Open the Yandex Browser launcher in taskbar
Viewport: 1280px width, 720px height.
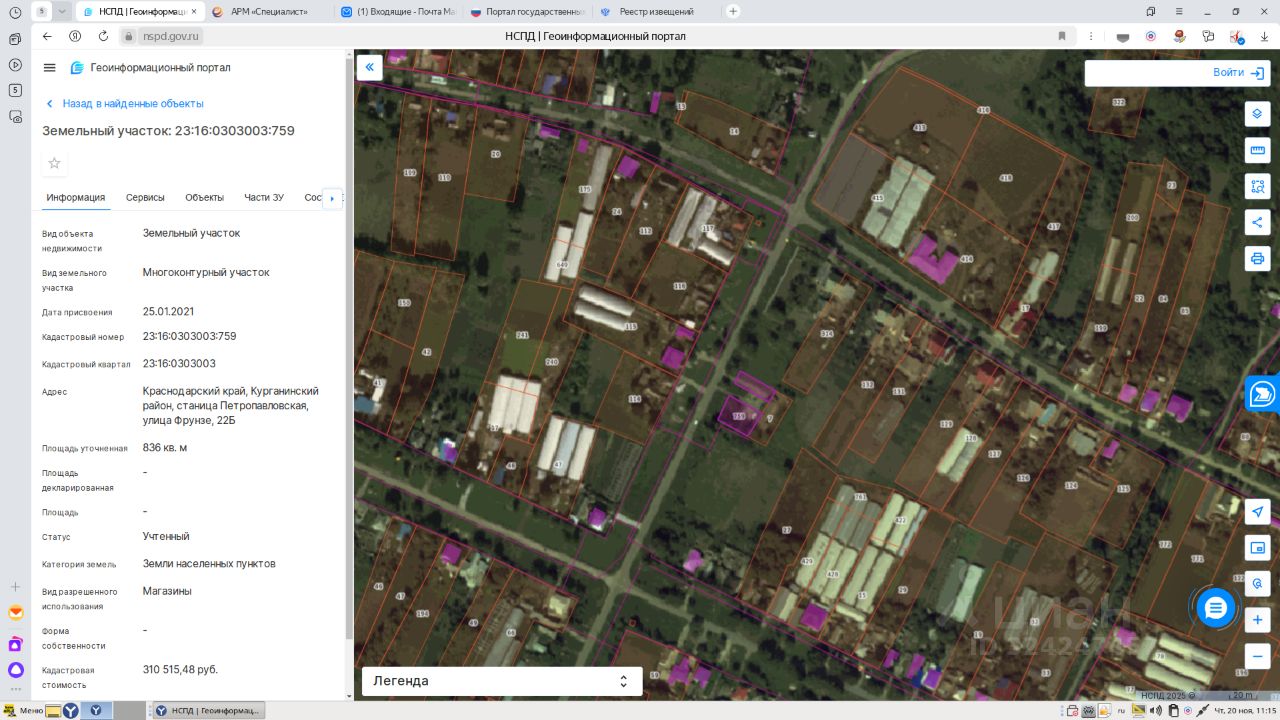pos(71,711)
